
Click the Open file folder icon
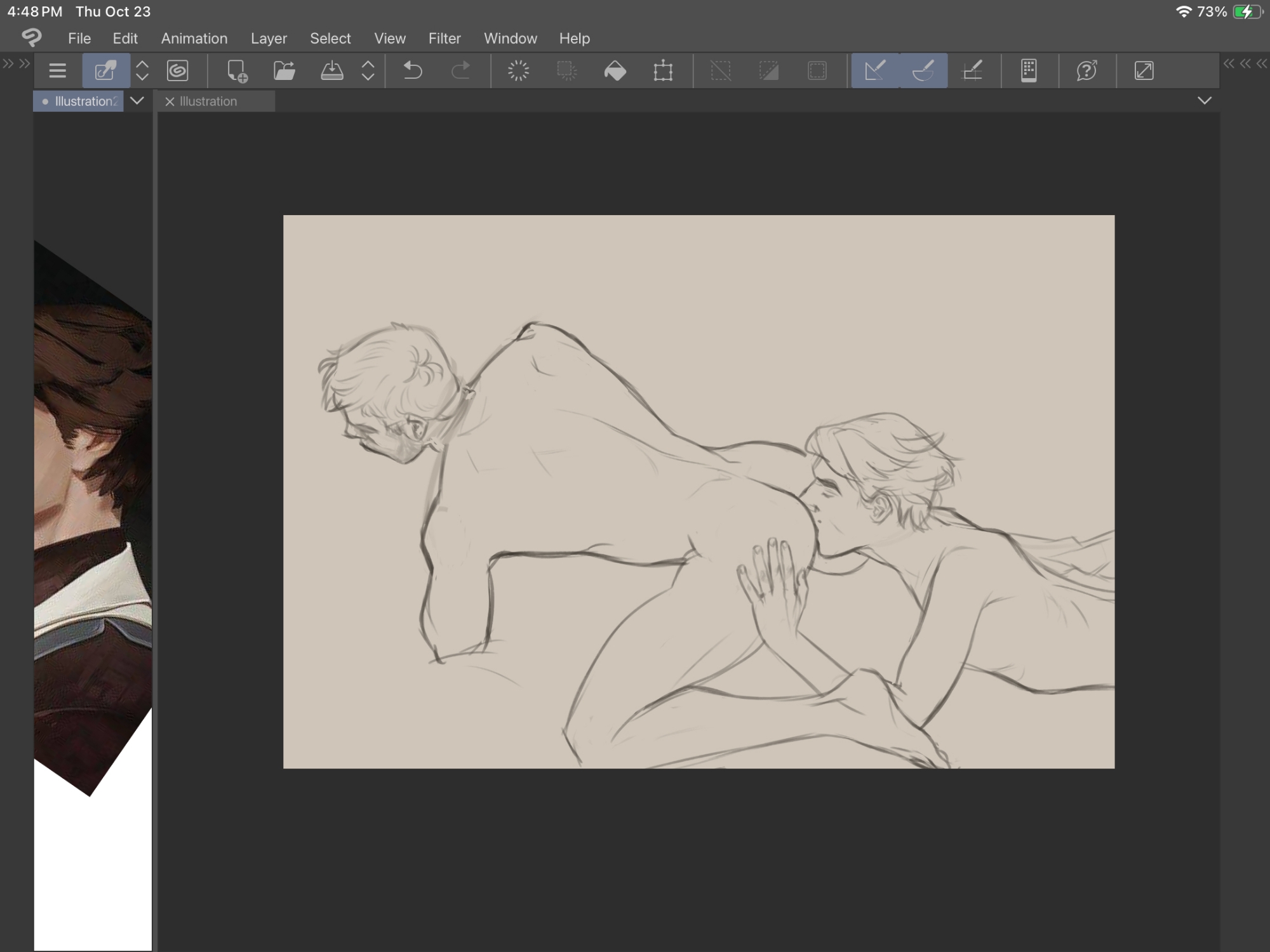(x=284, y=70)
